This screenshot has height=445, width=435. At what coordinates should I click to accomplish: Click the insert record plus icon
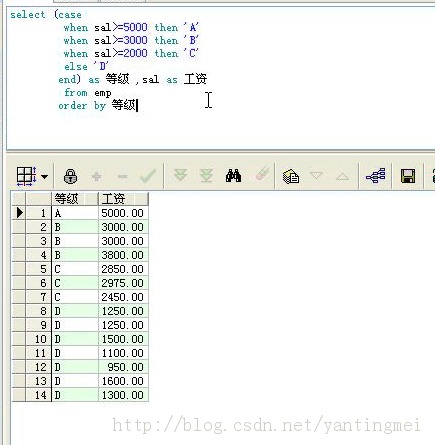coord(96,176)
